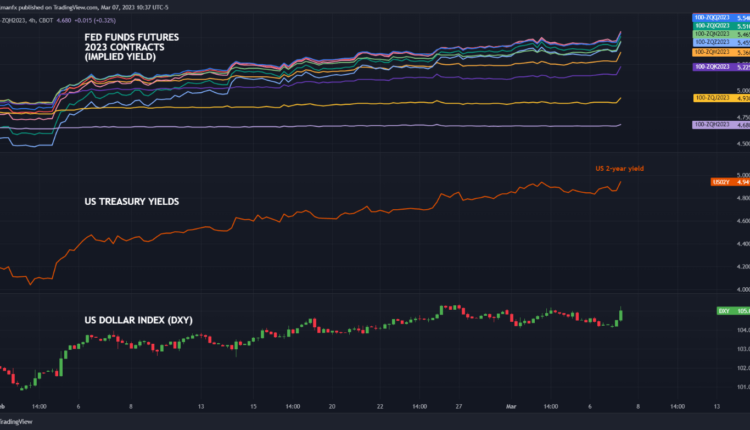
Task: Click the 22 date on time axis
Action: pos(381,407)
